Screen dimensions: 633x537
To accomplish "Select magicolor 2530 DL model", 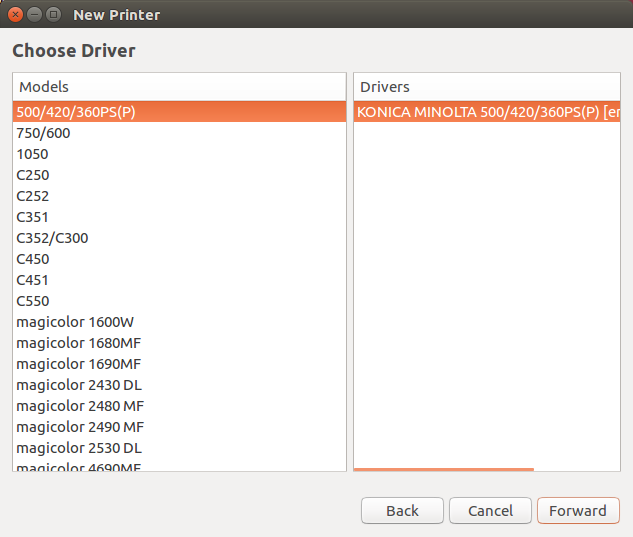I will (x=179, y=448).
